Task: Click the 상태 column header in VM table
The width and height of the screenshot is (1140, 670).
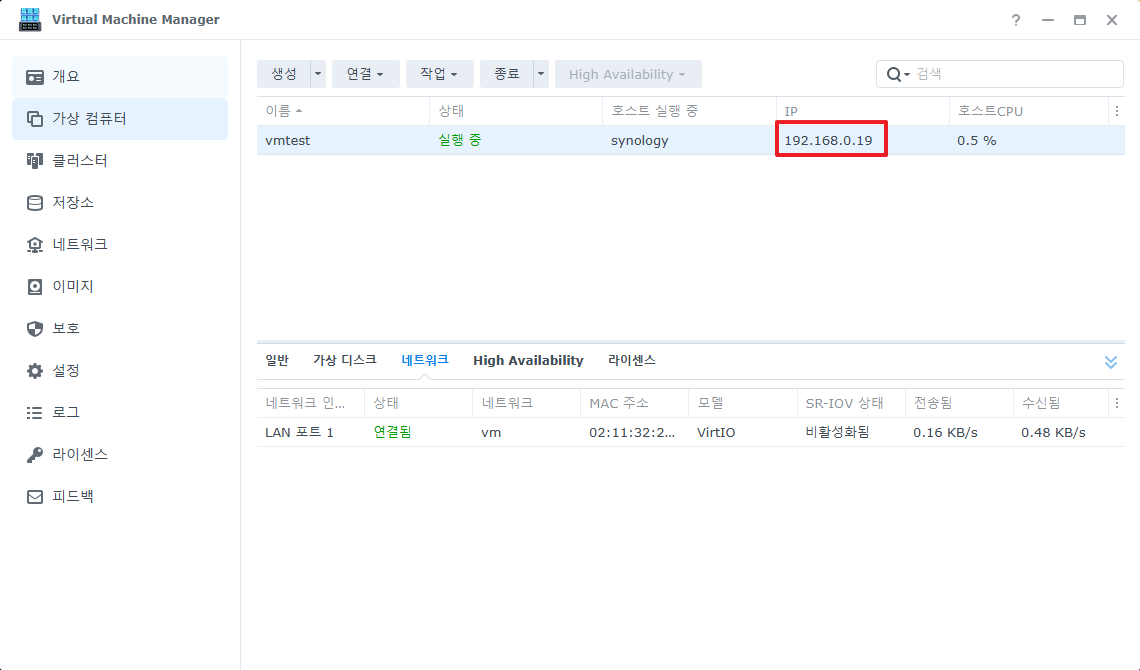Action: (x=516, y=111)
